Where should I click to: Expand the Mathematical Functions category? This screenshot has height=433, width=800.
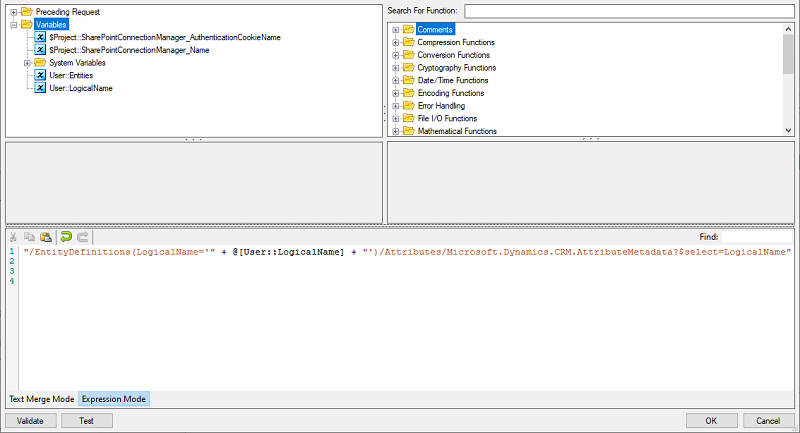click(395, 132)
